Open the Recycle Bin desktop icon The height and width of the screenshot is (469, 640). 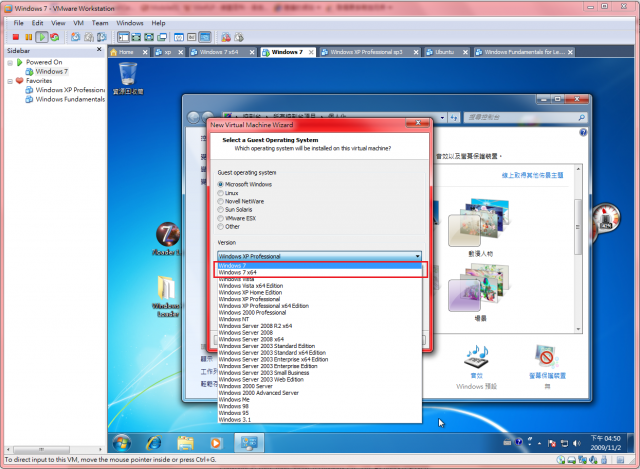point(128,78)
